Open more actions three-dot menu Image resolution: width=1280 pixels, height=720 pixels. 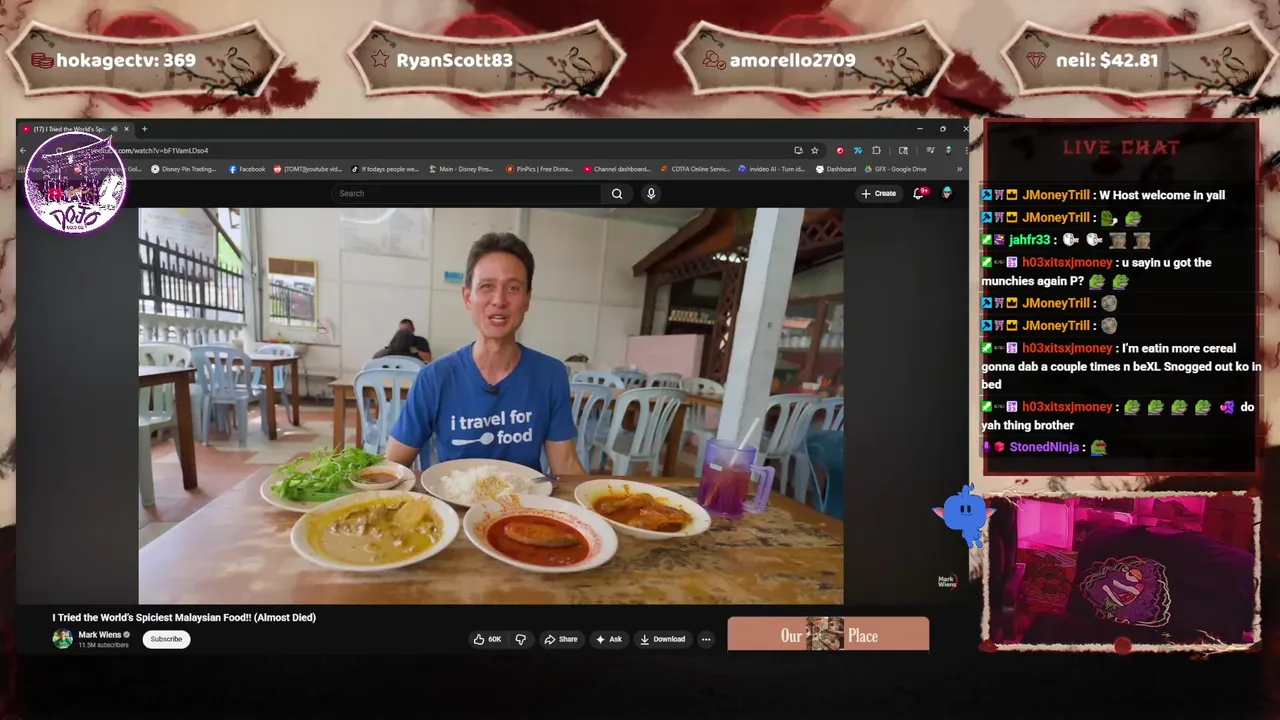706,639
